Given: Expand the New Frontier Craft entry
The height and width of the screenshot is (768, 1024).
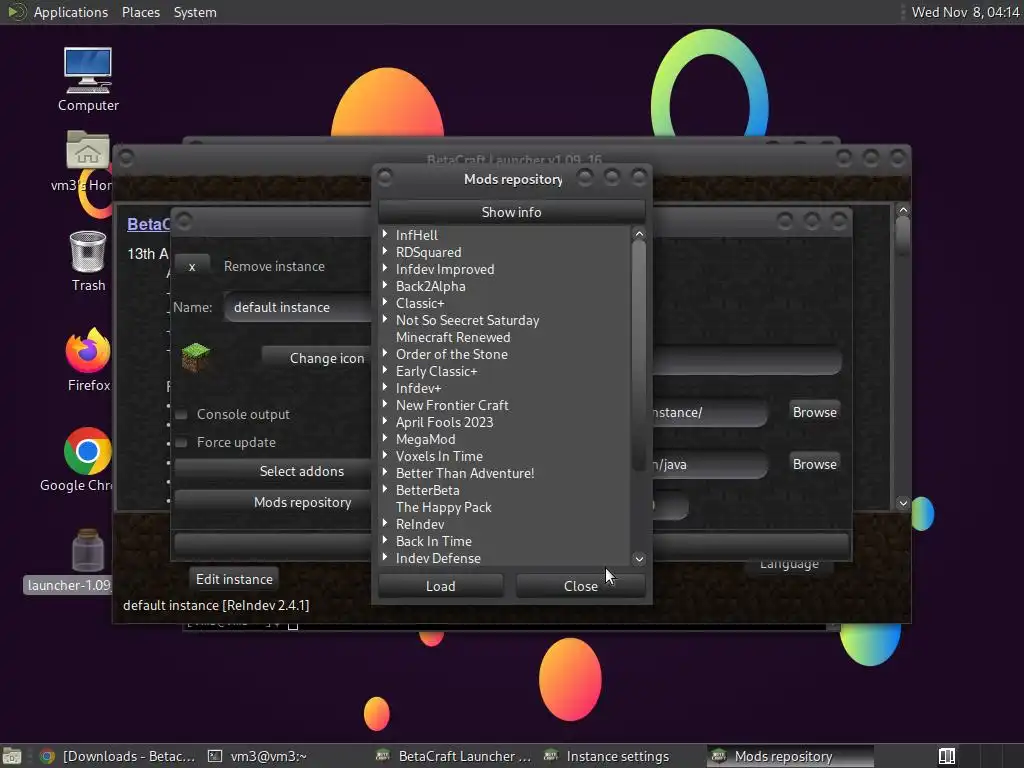Looking at the screenshot, I should point(385,404).
